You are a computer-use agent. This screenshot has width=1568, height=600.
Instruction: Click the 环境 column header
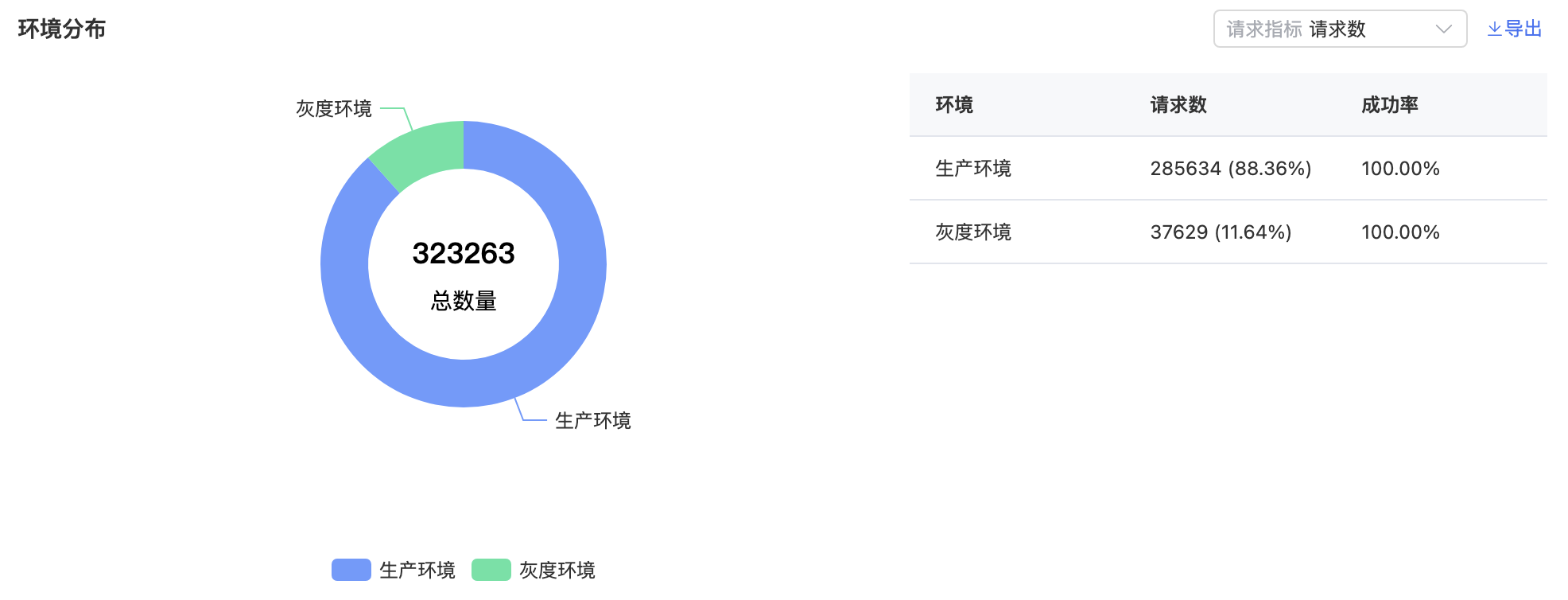954,105
